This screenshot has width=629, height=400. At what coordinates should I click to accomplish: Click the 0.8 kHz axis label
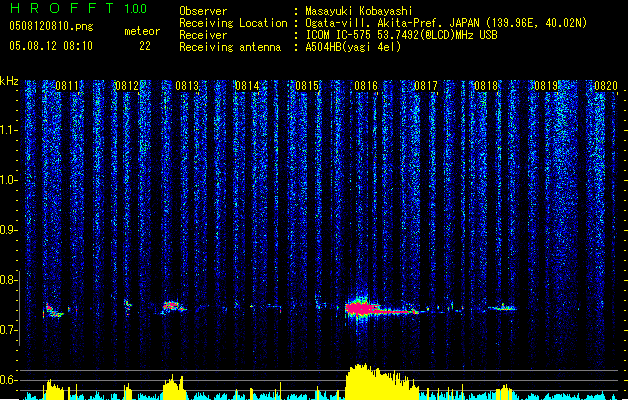click(9, 280)
